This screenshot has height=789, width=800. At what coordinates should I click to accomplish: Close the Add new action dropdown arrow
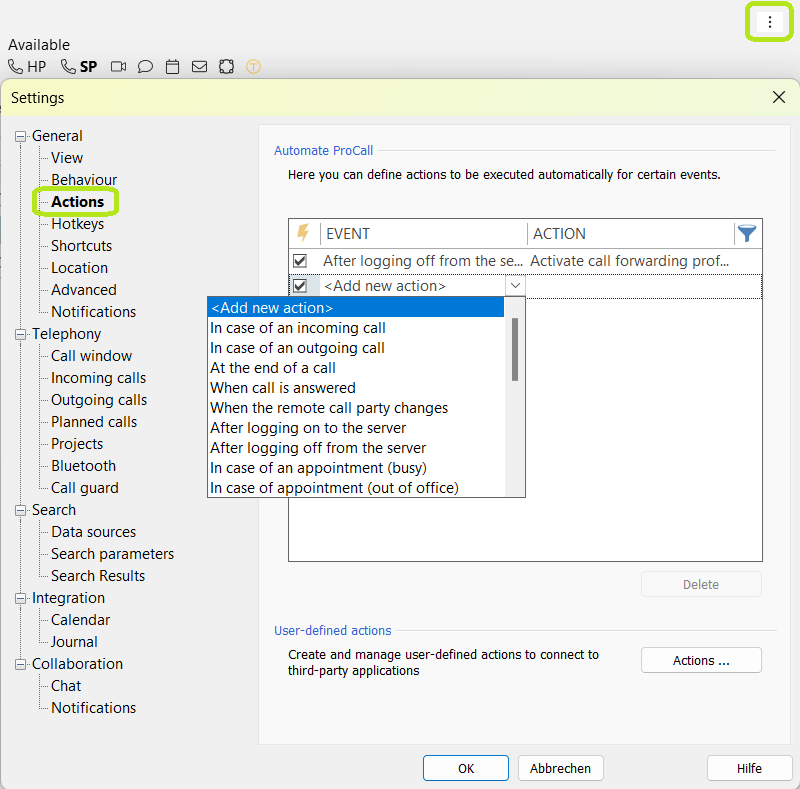tap(515, 286)
